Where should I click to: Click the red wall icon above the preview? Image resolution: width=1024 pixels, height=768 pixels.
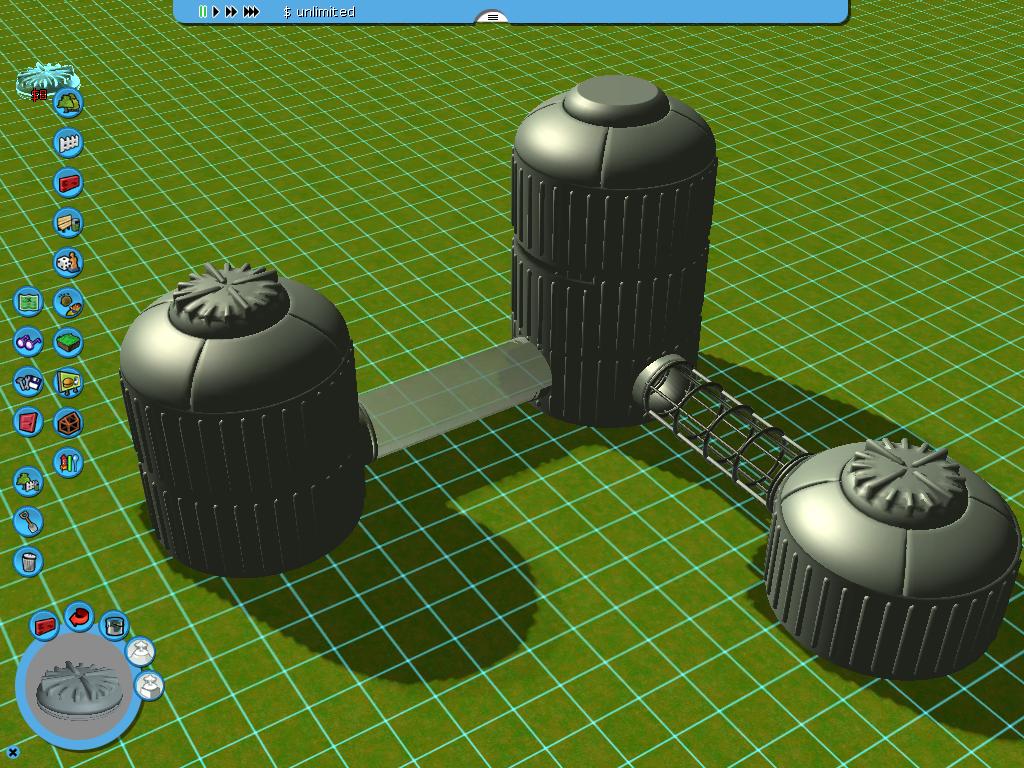pos(44,626)
